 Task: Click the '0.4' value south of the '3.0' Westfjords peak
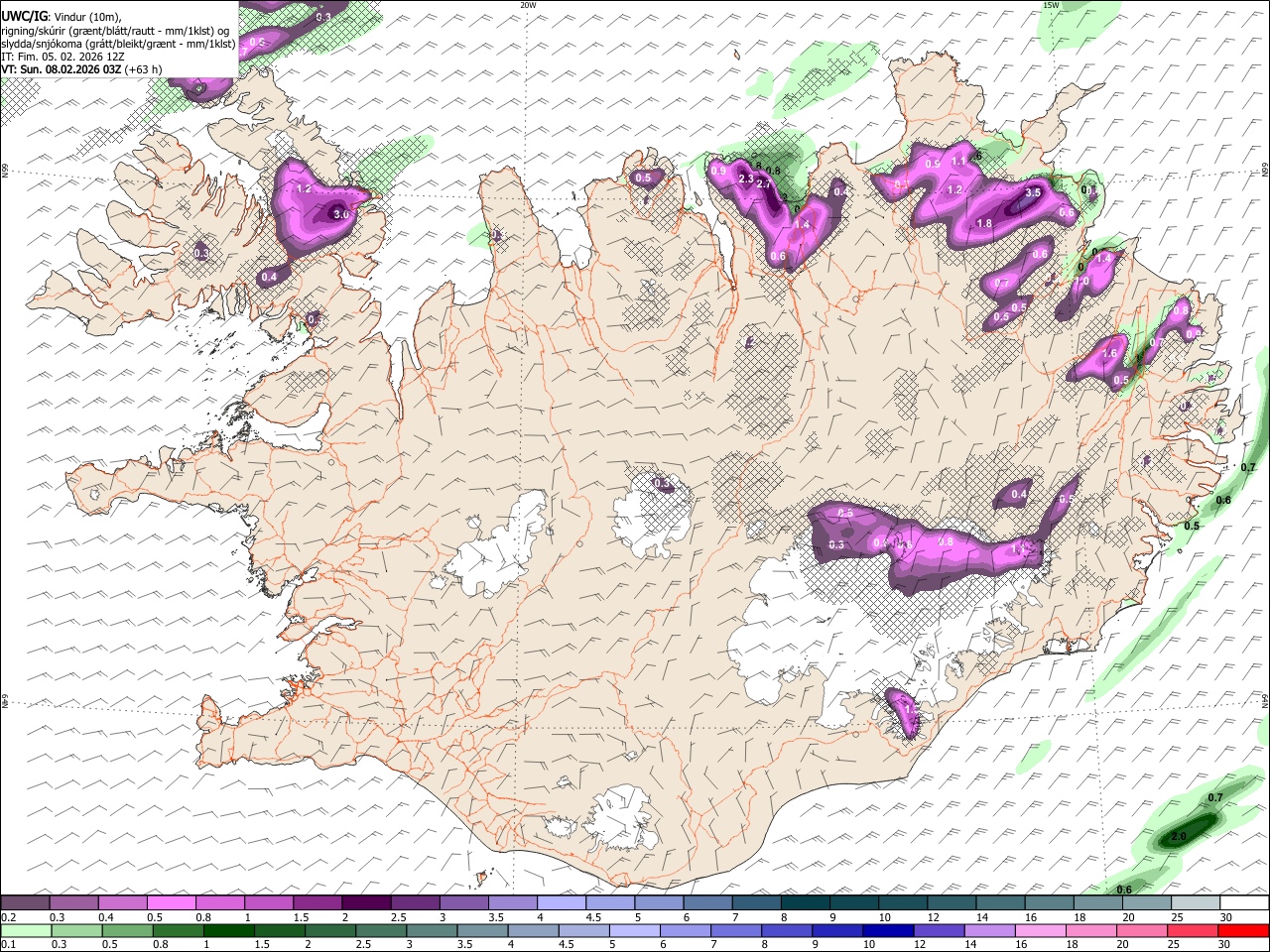coord(269,278)
